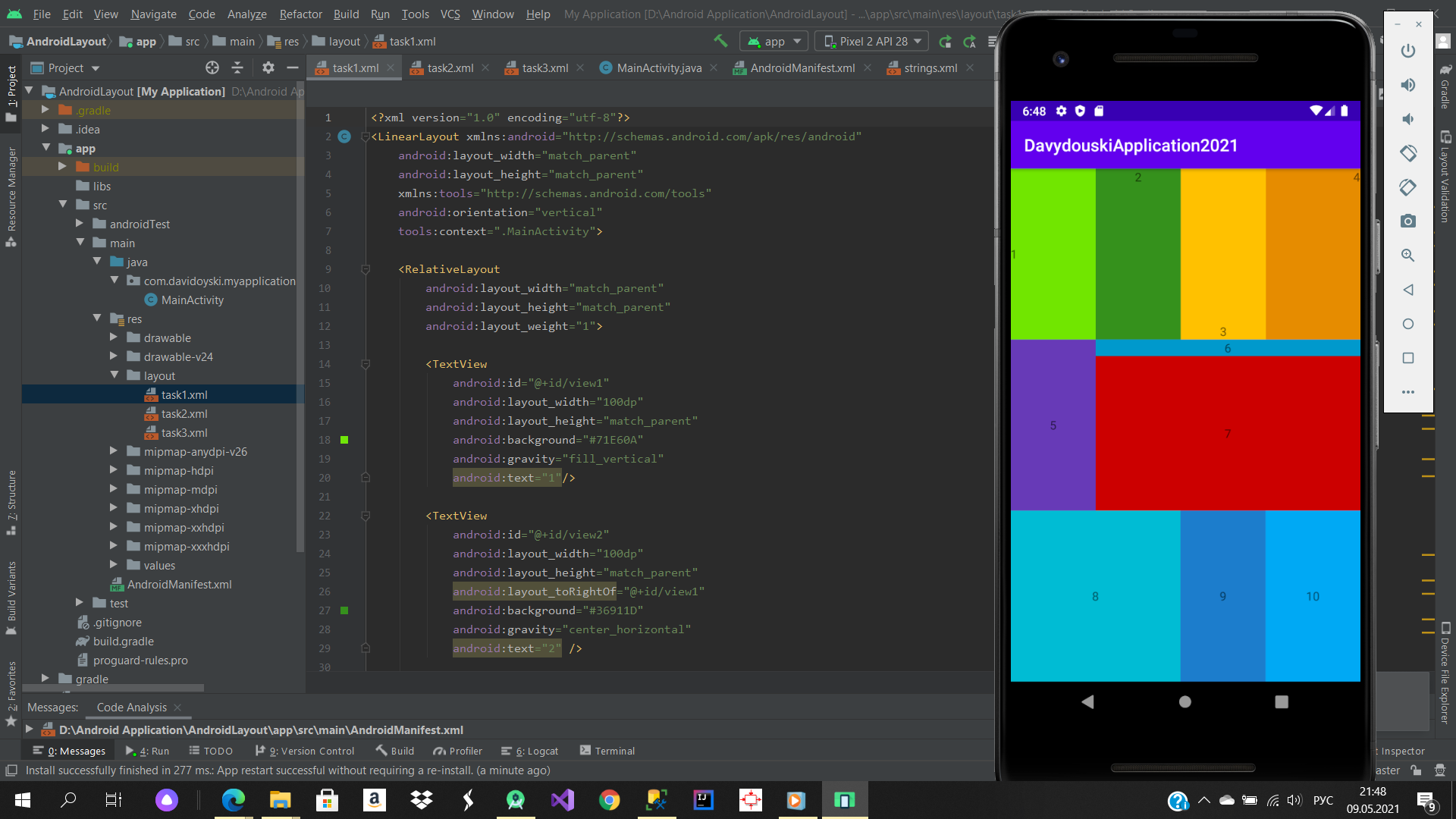This screenshot has height=819, width=1456.
Task: Lower the emulator volume
Action: pyautogui.click(x=1408, y=119)
